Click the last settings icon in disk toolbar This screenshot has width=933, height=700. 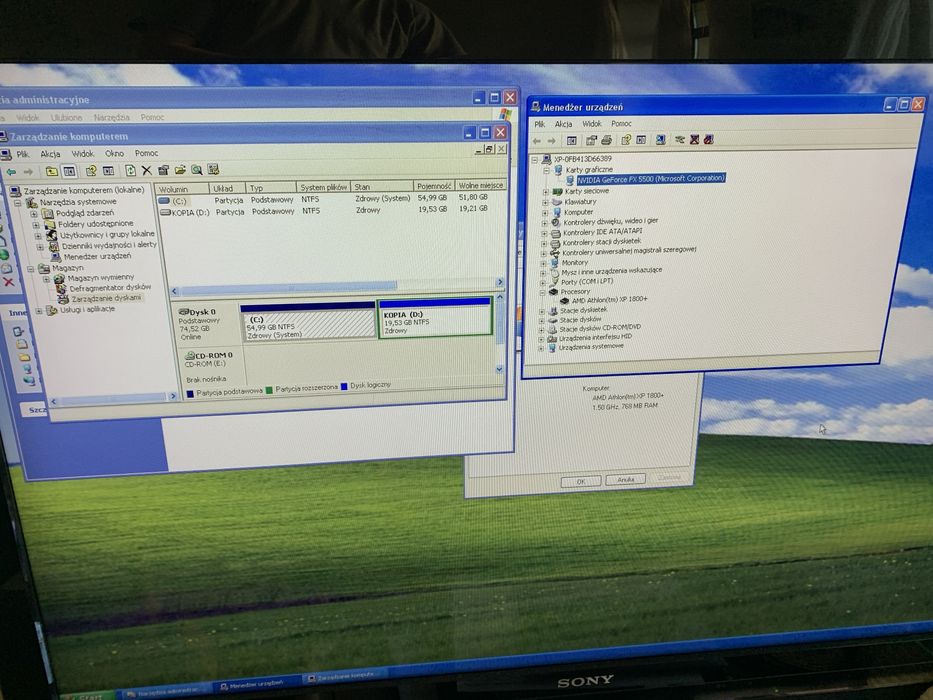(213, 170)
